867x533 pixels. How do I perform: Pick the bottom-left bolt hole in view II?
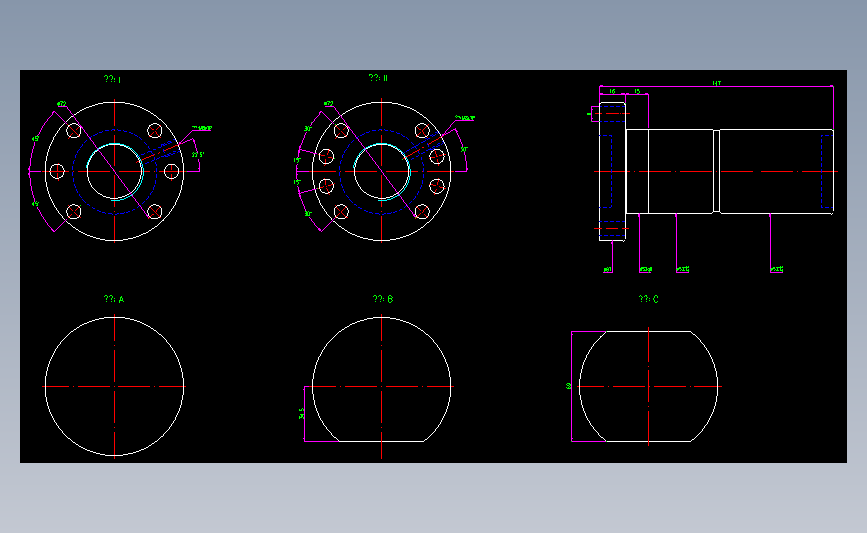341,212
